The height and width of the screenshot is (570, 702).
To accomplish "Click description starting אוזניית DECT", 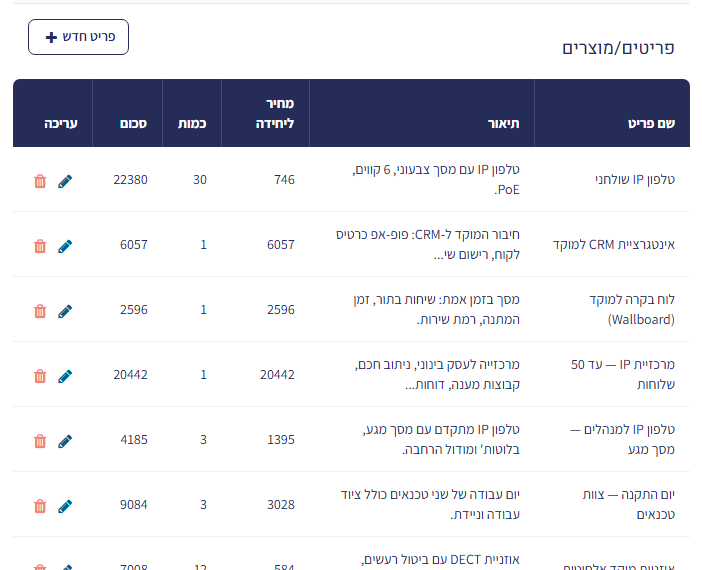I will pyautogui.click(x=441, y=560).
